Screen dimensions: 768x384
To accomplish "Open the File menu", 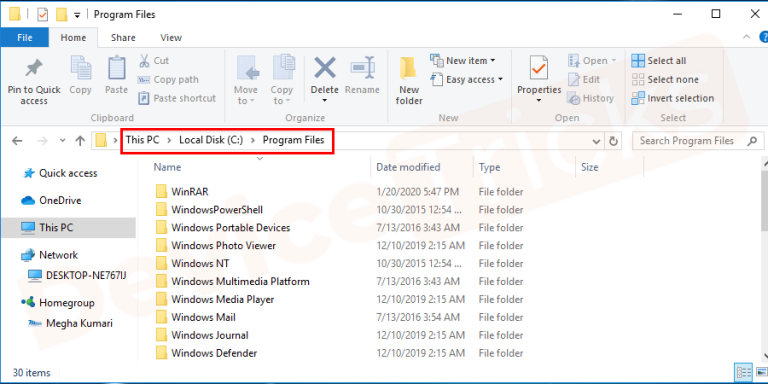I will pyautogui.click(x=24, y=37).
